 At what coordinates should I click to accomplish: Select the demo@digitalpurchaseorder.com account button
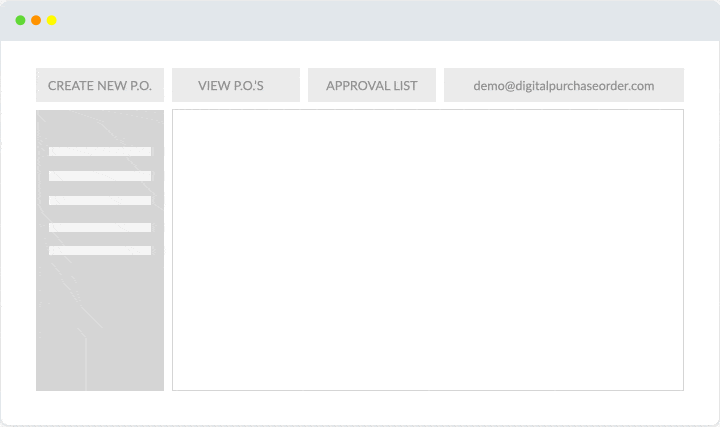564,85
